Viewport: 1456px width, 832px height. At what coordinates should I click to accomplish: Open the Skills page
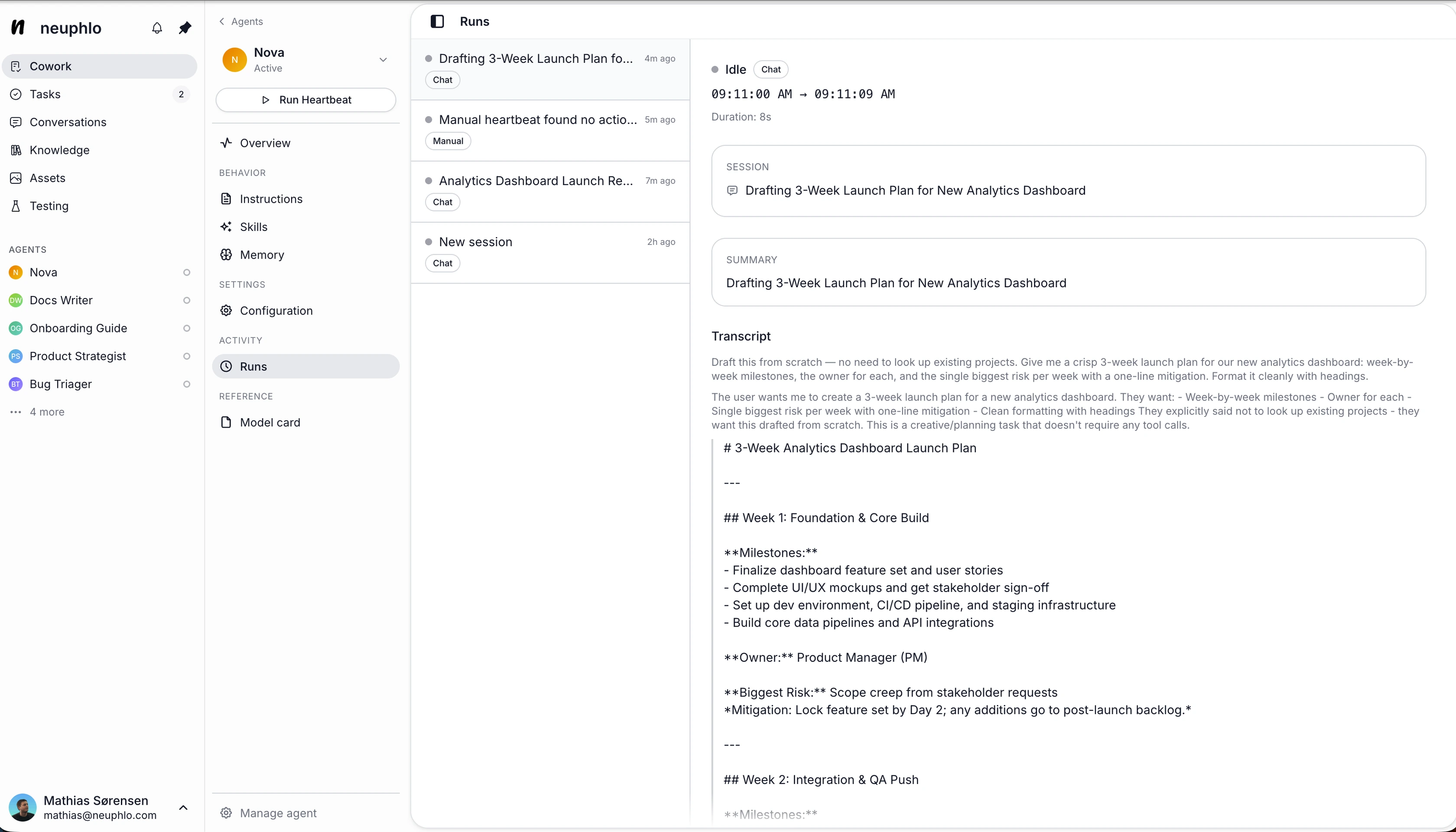click(x=305, y=227)
